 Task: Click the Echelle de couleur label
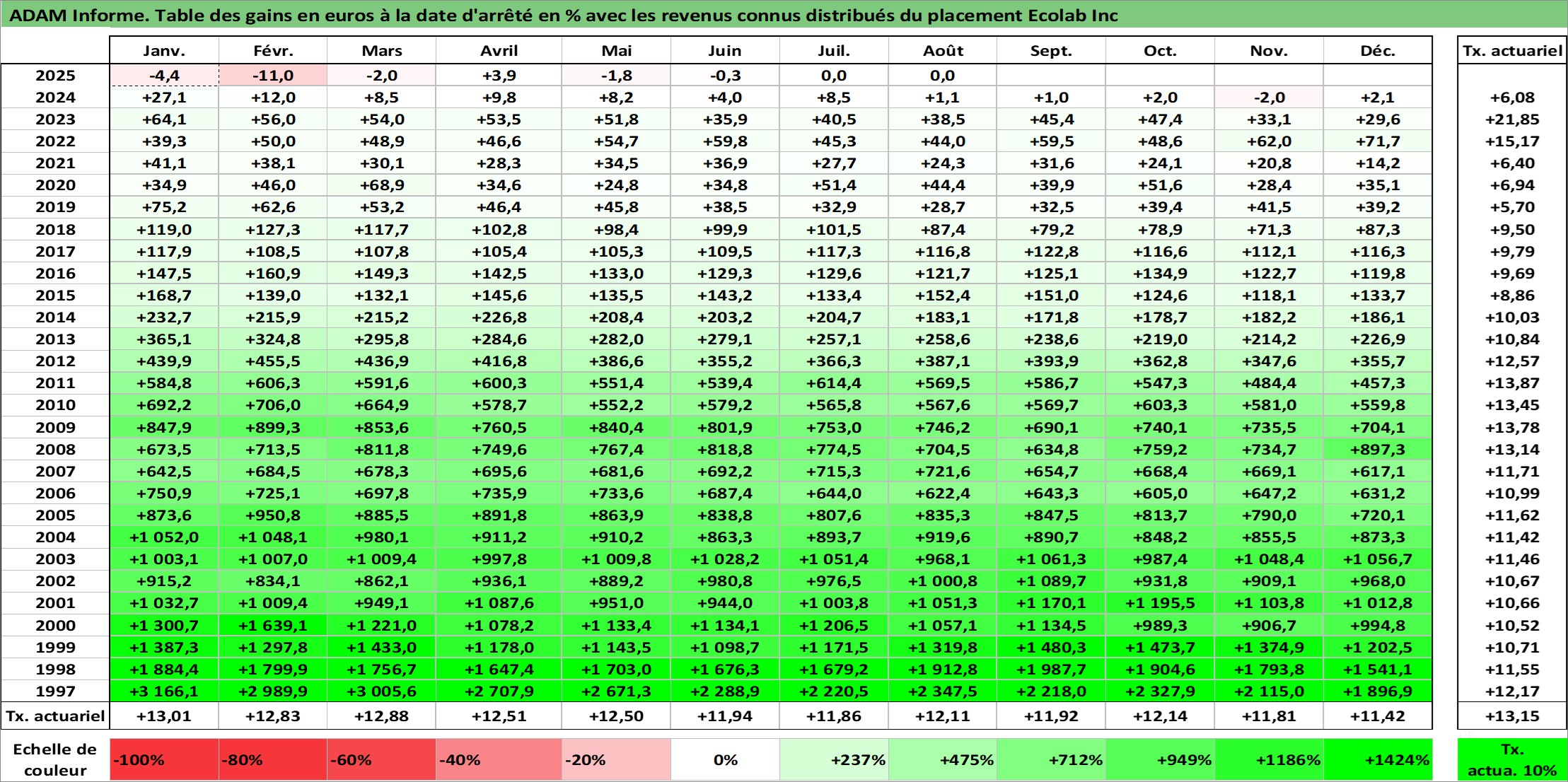tap(55, 759)
